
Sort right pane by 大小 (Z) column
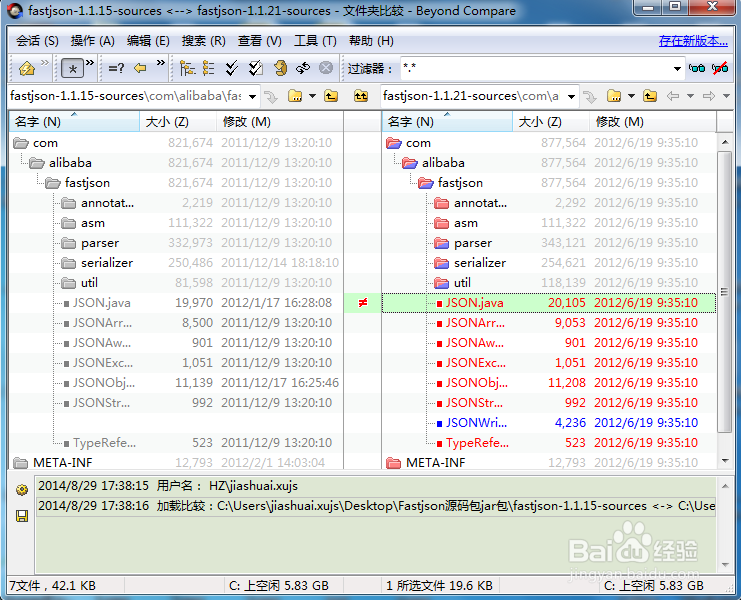pyautogui.click(x=551, y=122)
